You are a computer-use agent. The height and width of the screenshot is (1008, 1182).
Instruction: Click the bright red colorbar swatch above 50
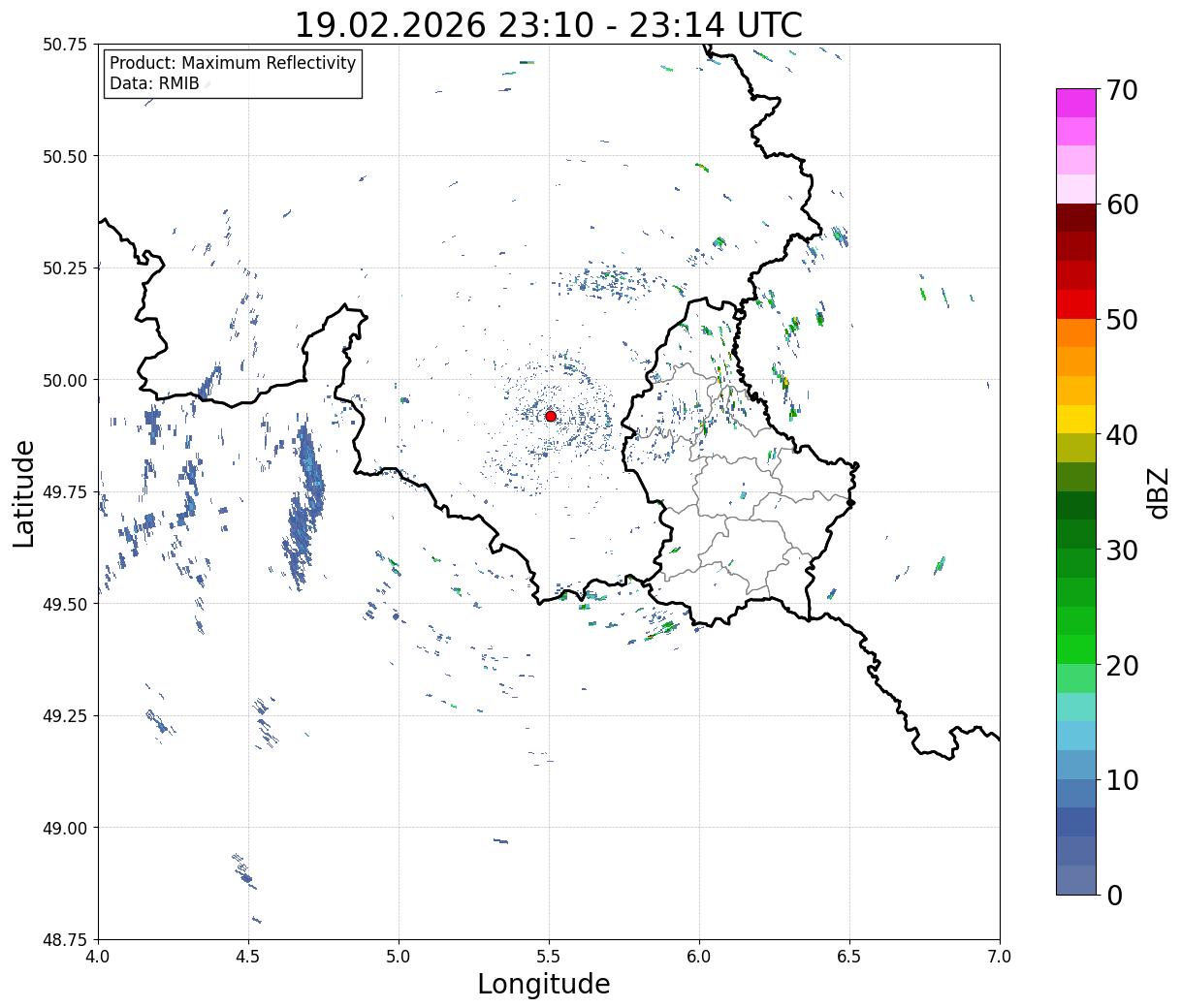click(1076, 304)
